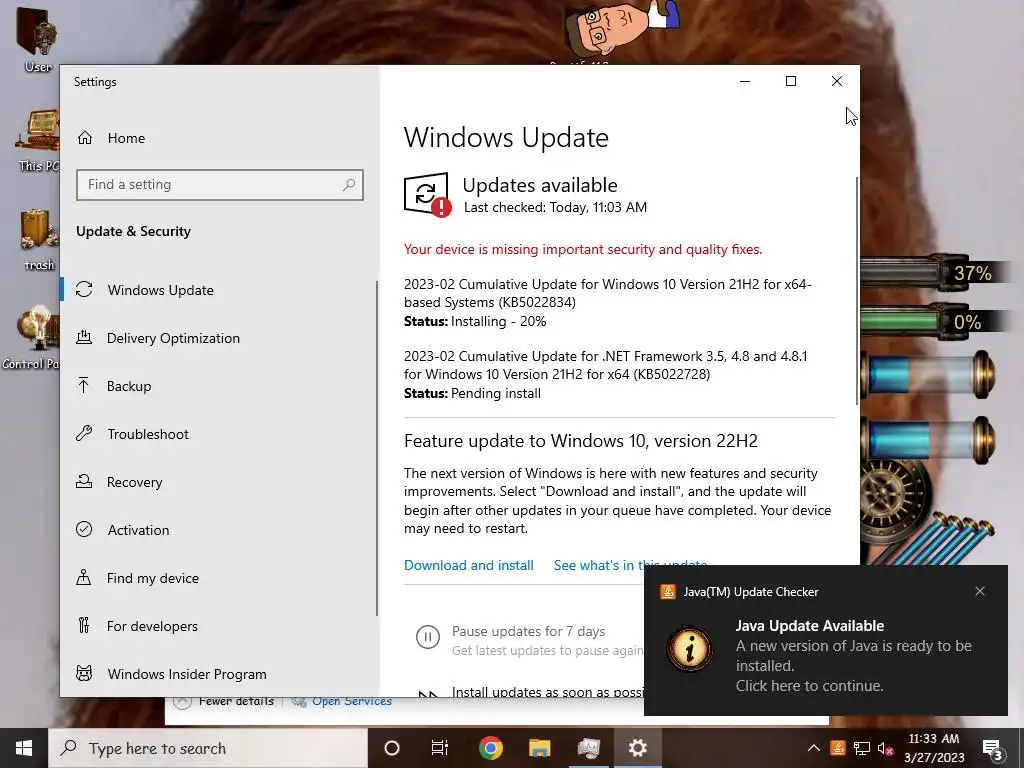Viewport: 1024px width, 768px height.
Task: Click the magnifier icon in settings search
Action: pyautogui.click(x=349, y=185)
